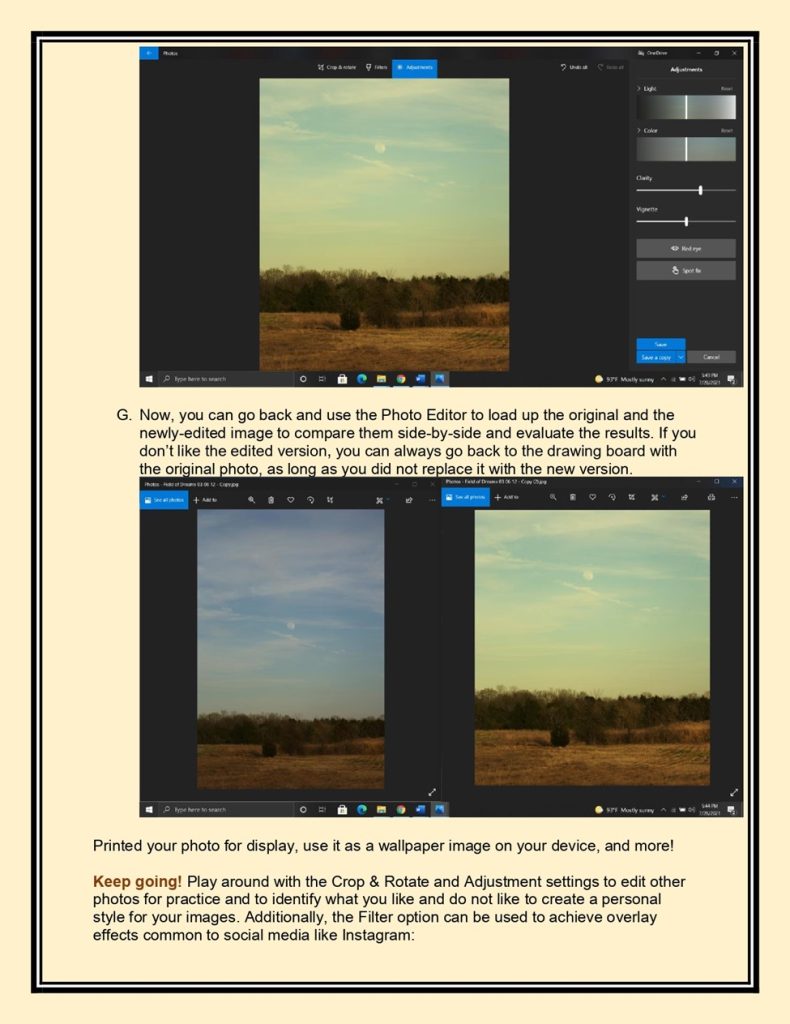Click fullscreen arrow in Copy (2).jpg window
Image resolution: width=790 pixels, height=1024 pixels.
pos(734,792)
